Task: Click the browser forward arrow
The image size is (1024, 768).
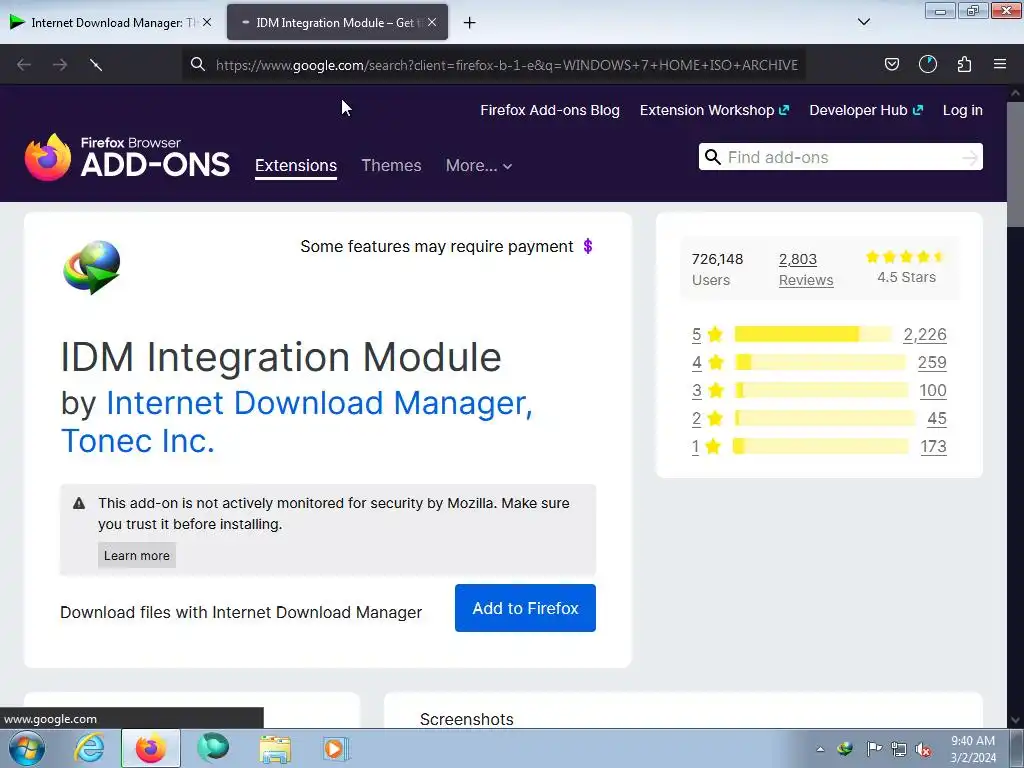Action: (60, 65)
